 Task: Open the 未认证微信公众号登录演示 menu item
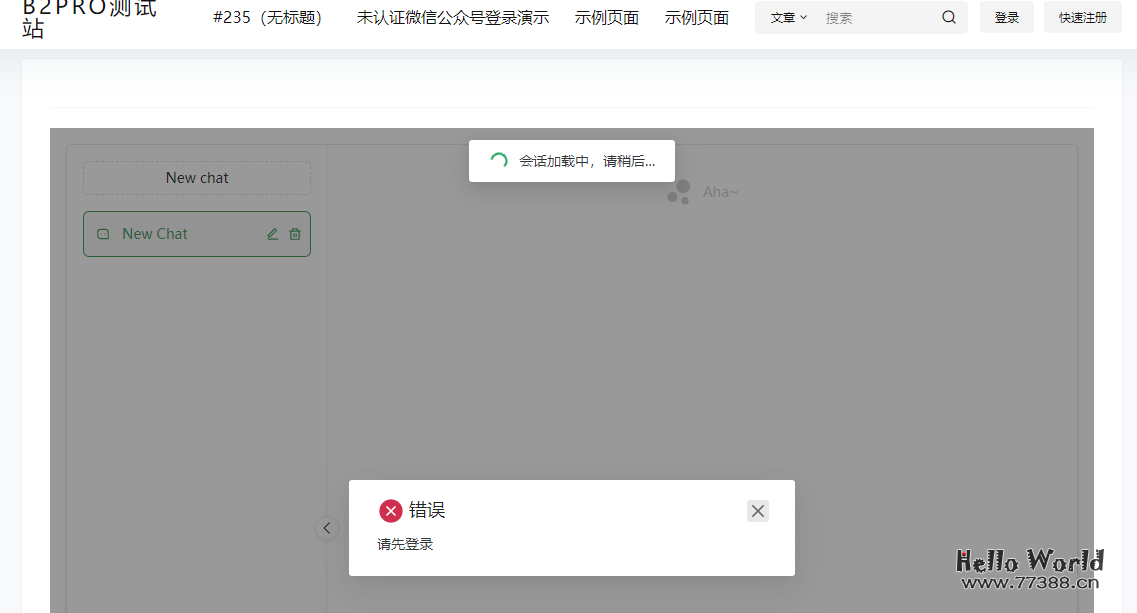click(x=452, y=17)
